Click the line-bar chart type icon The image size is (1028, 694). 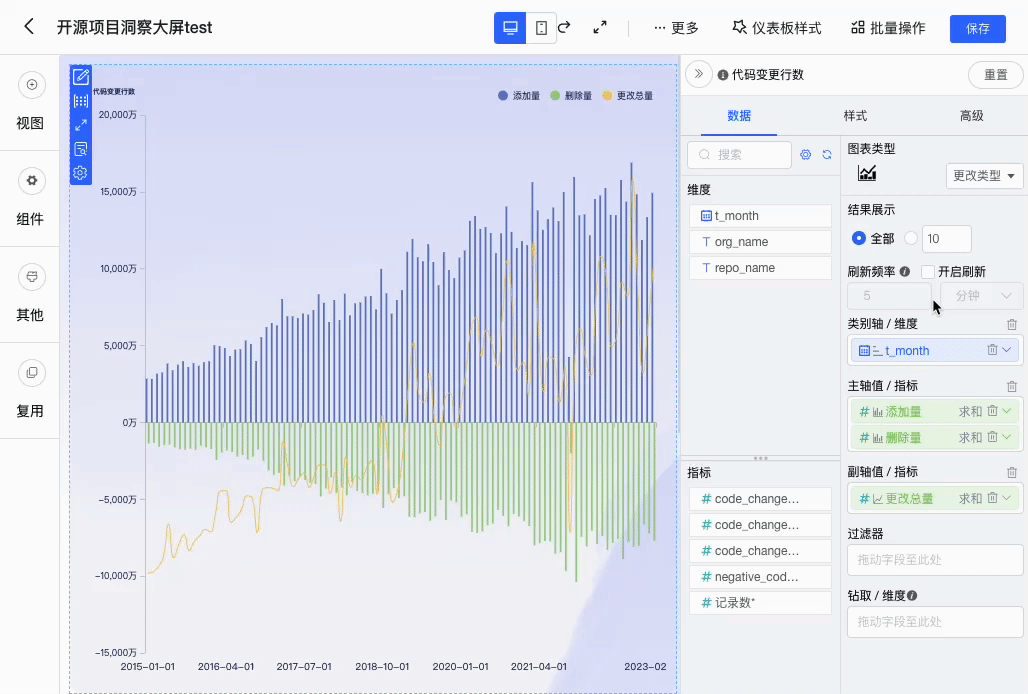[x=867, y=174]
